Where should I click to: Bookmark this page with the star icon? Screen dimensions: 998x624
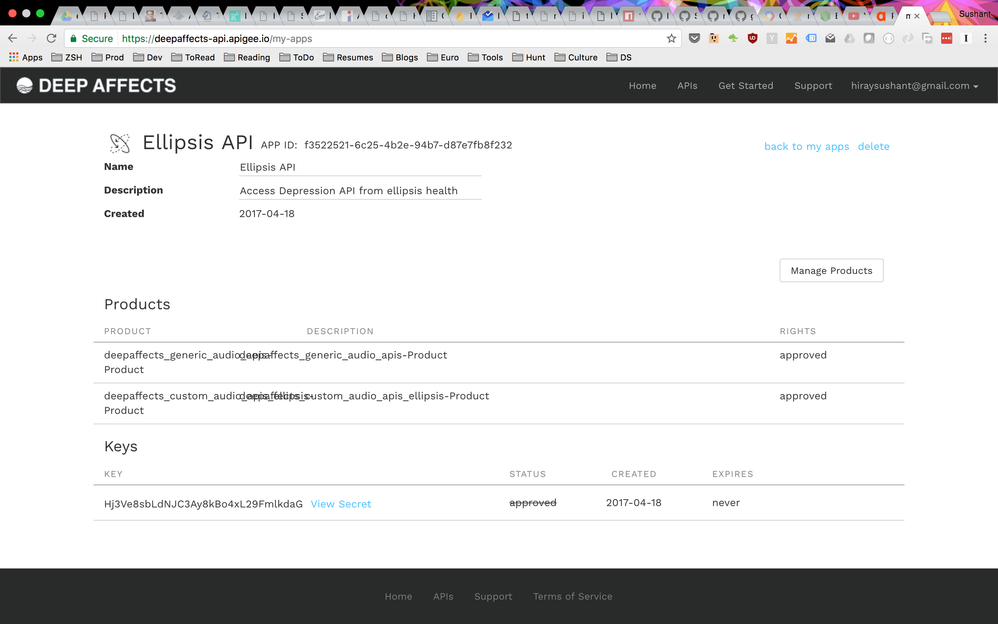coord(671,38)
